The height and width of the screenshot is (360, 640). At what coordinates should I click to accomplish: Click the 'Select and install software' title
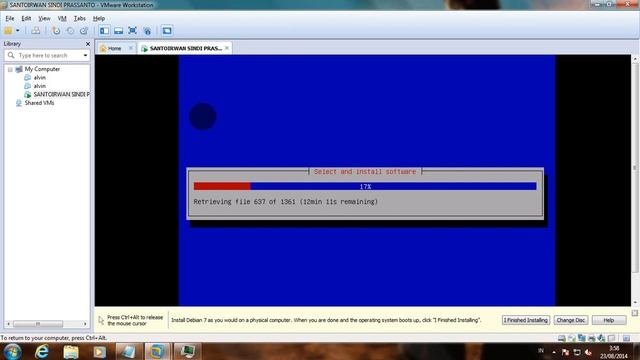click(x=365, y=172)
